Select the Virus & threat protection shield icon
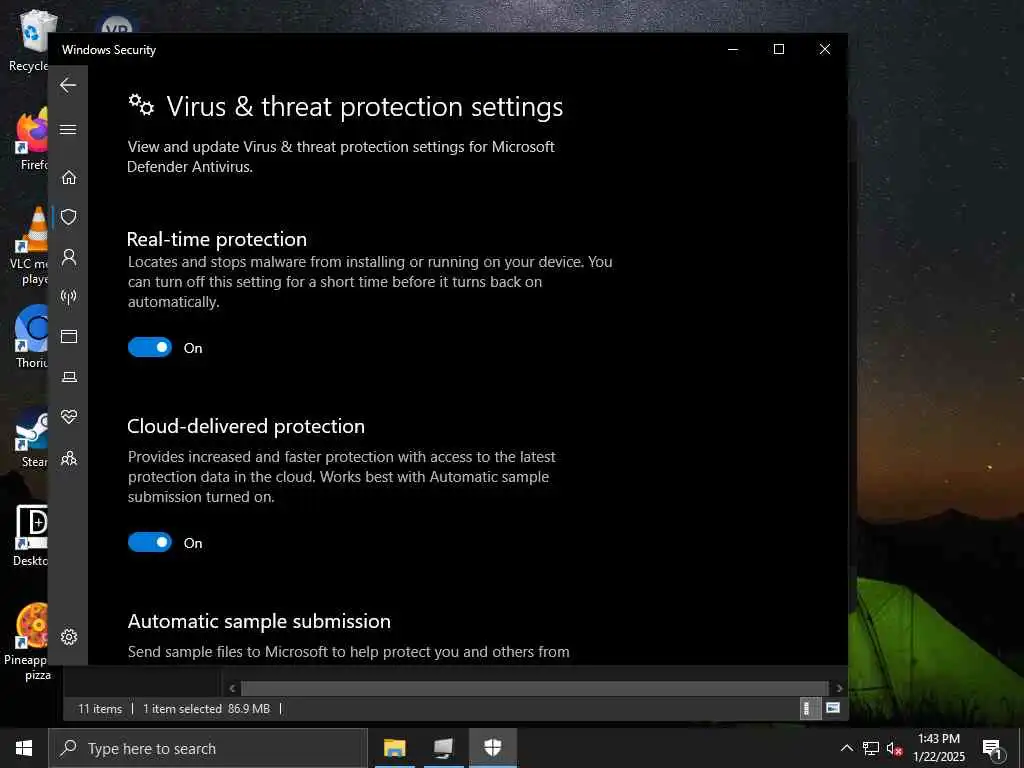 (x=69, y=217)
